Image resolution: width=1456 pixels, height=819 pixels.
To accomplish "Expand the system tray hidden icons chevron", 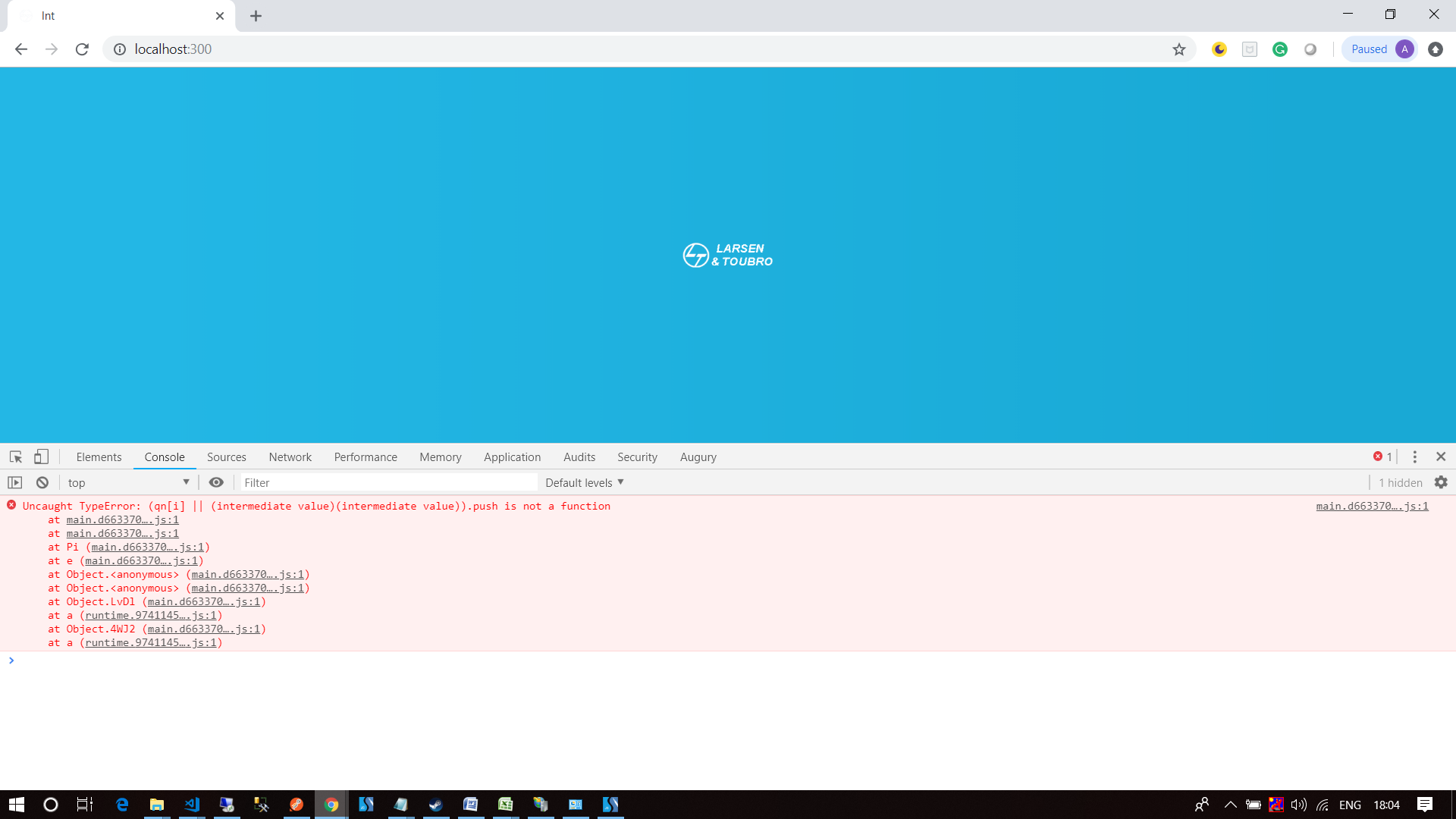I will [1230, 805].
